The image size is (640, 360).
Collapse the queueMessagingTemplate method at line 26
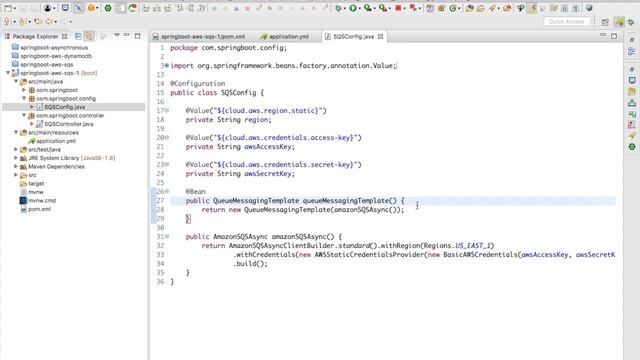[167, 191]
